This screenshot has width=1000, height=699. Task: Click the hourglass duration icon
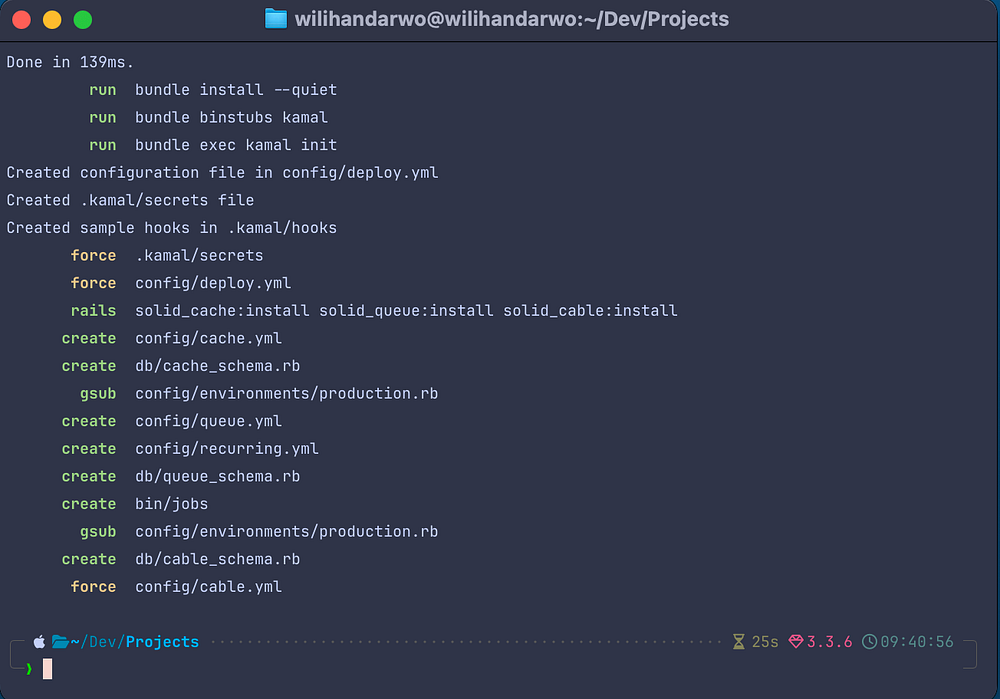click(739, 642)
